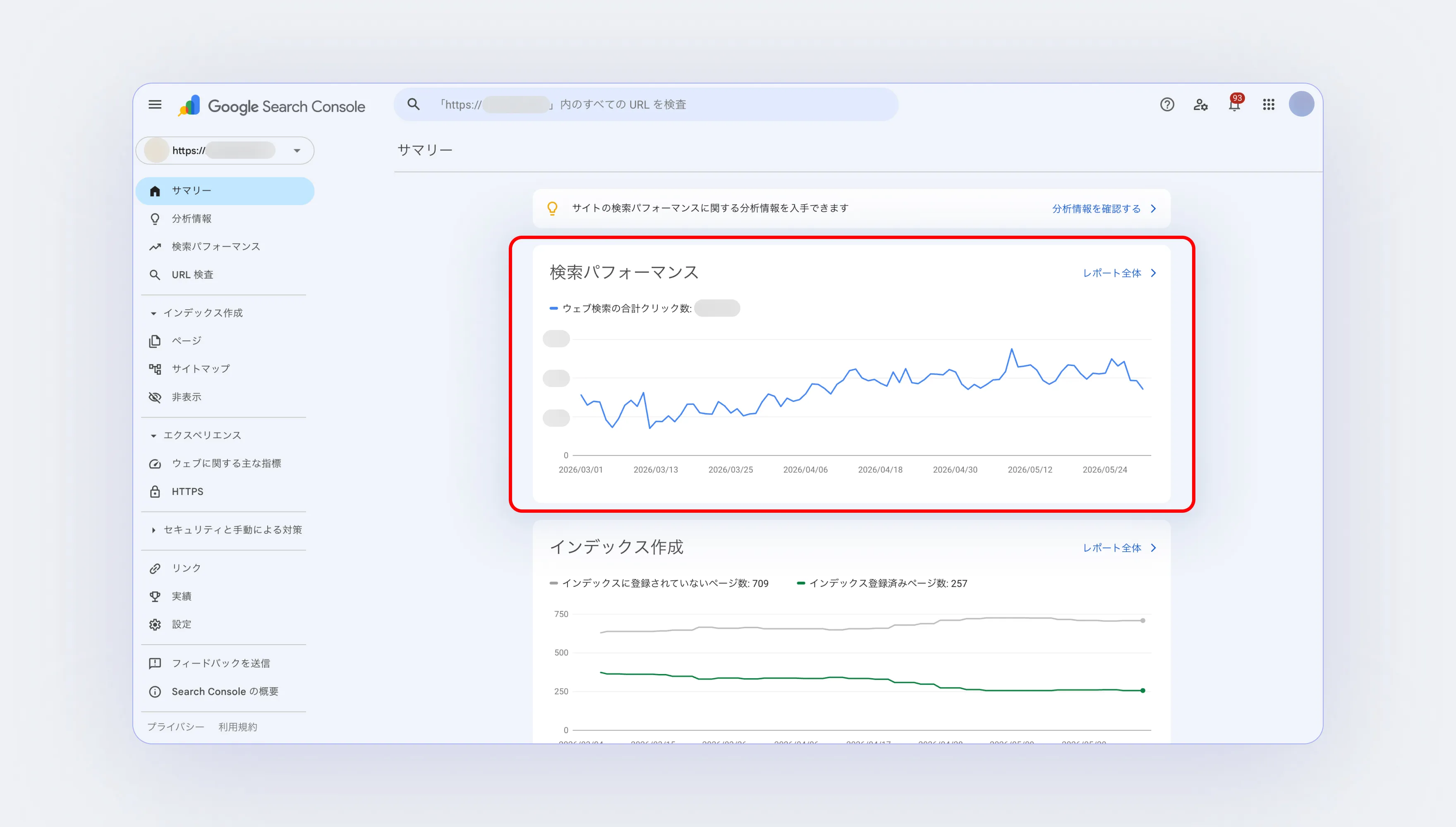Open 実績 in the sidebar
The height and width of the screenshot is (827, 1456).
point(225,596)
